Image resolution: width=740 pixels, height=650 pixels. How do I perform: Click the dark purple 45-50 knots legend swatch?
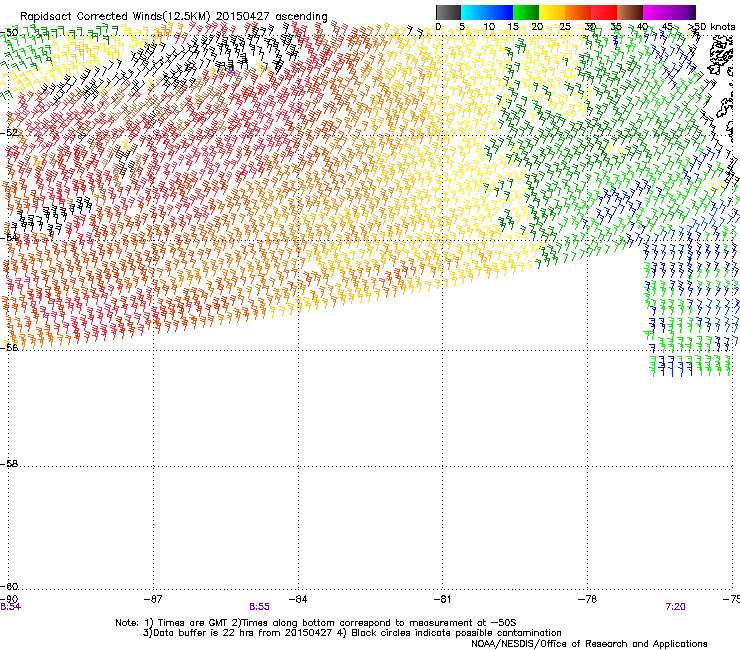pyautogui.click(x=682, y=12)
